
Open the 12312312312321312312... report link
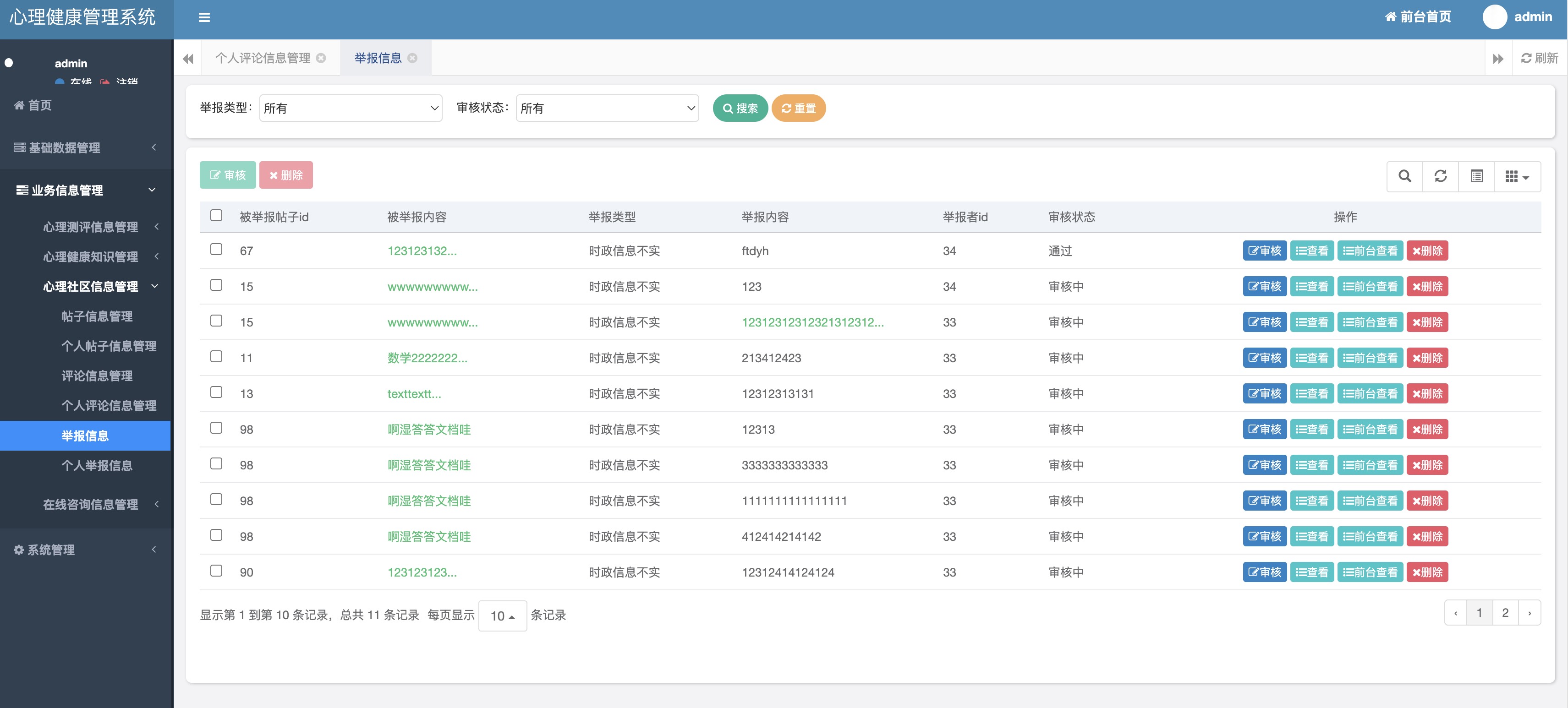(x=812, y=322)
